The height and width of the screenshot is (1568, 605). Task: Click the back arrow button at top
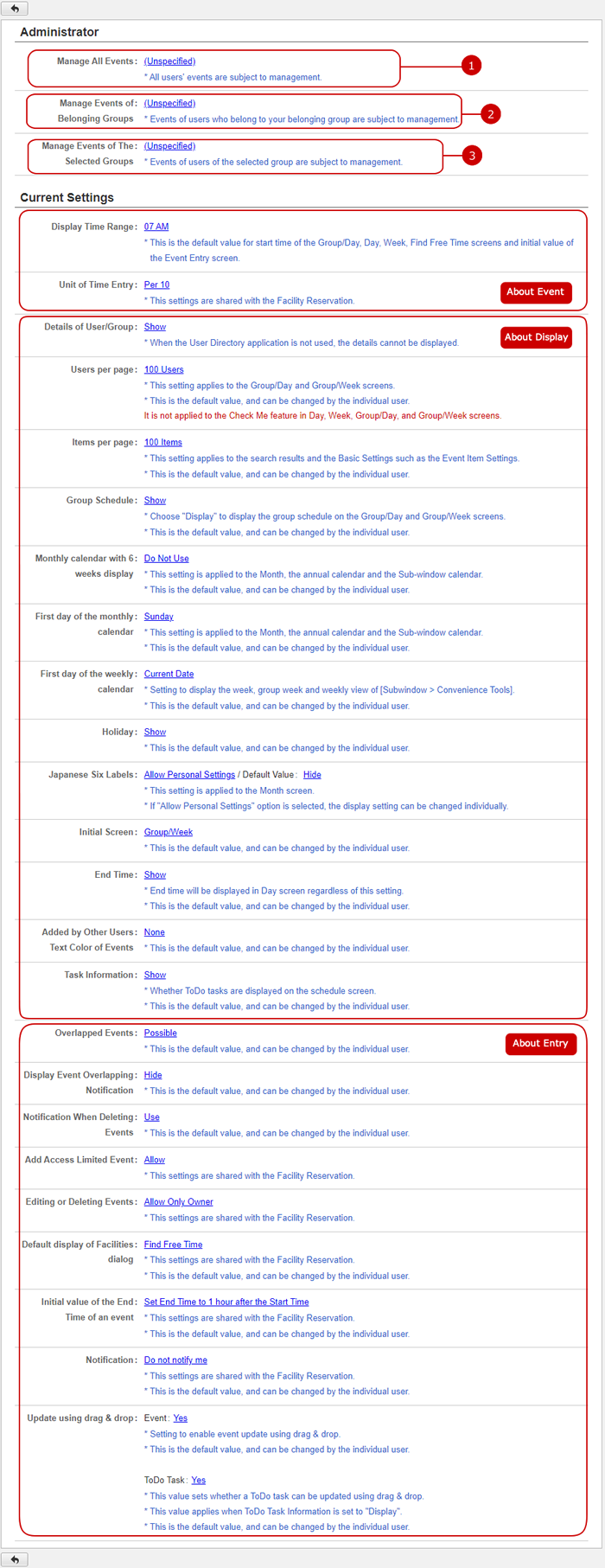click(15, 9)
